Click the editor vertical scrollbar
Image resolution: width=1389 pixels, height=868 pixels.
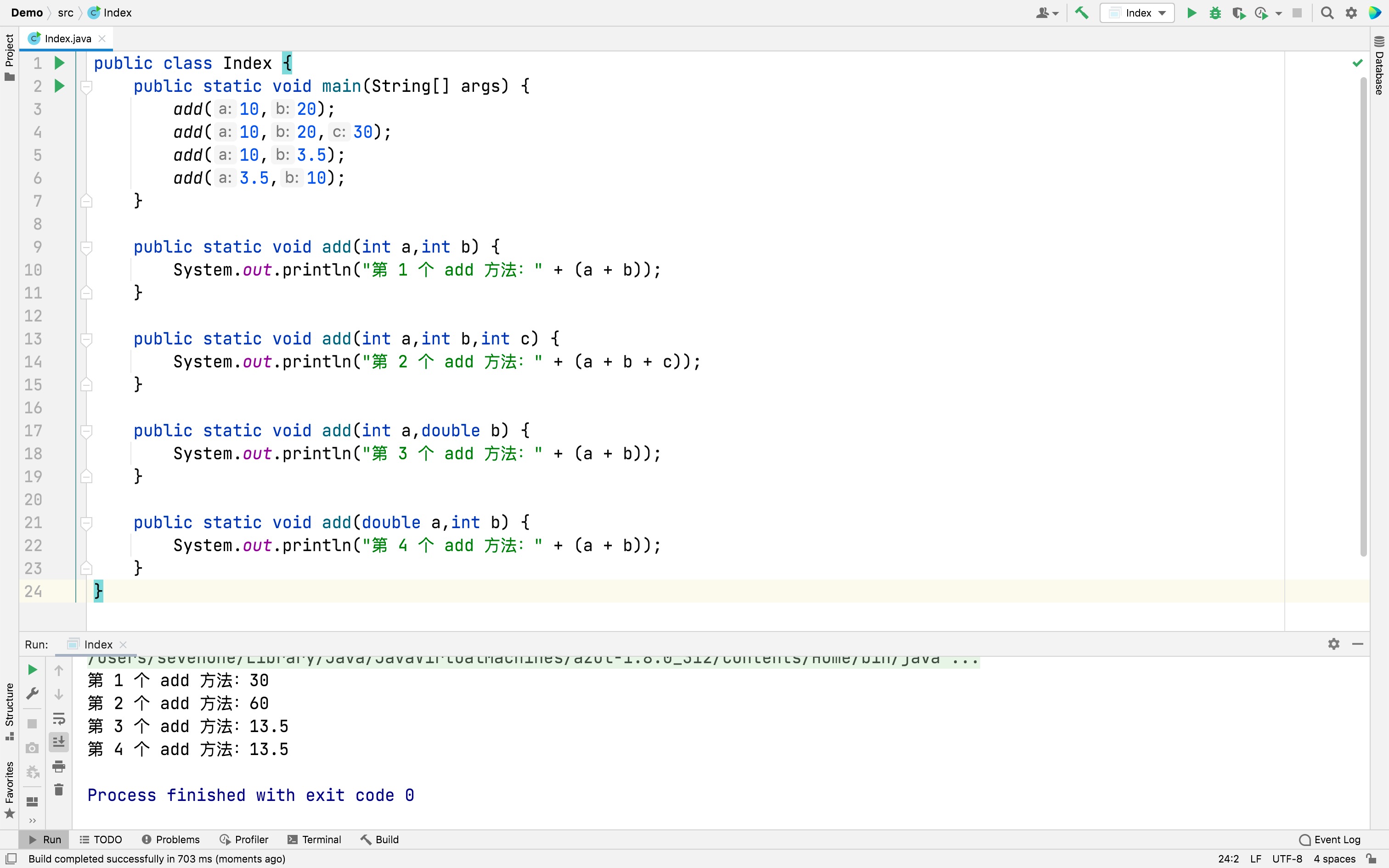tap(1363, 316)
